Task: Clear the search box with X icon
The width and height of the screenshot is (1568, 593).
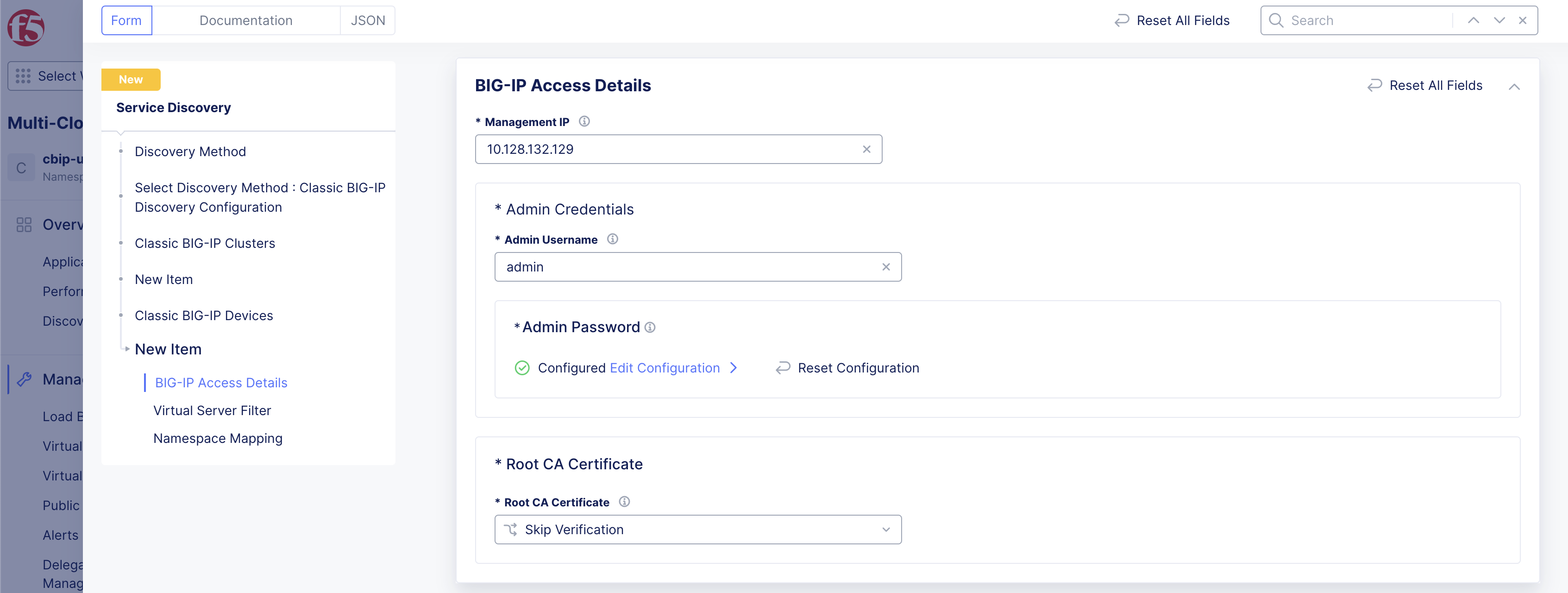Action: click(1522, 21)
